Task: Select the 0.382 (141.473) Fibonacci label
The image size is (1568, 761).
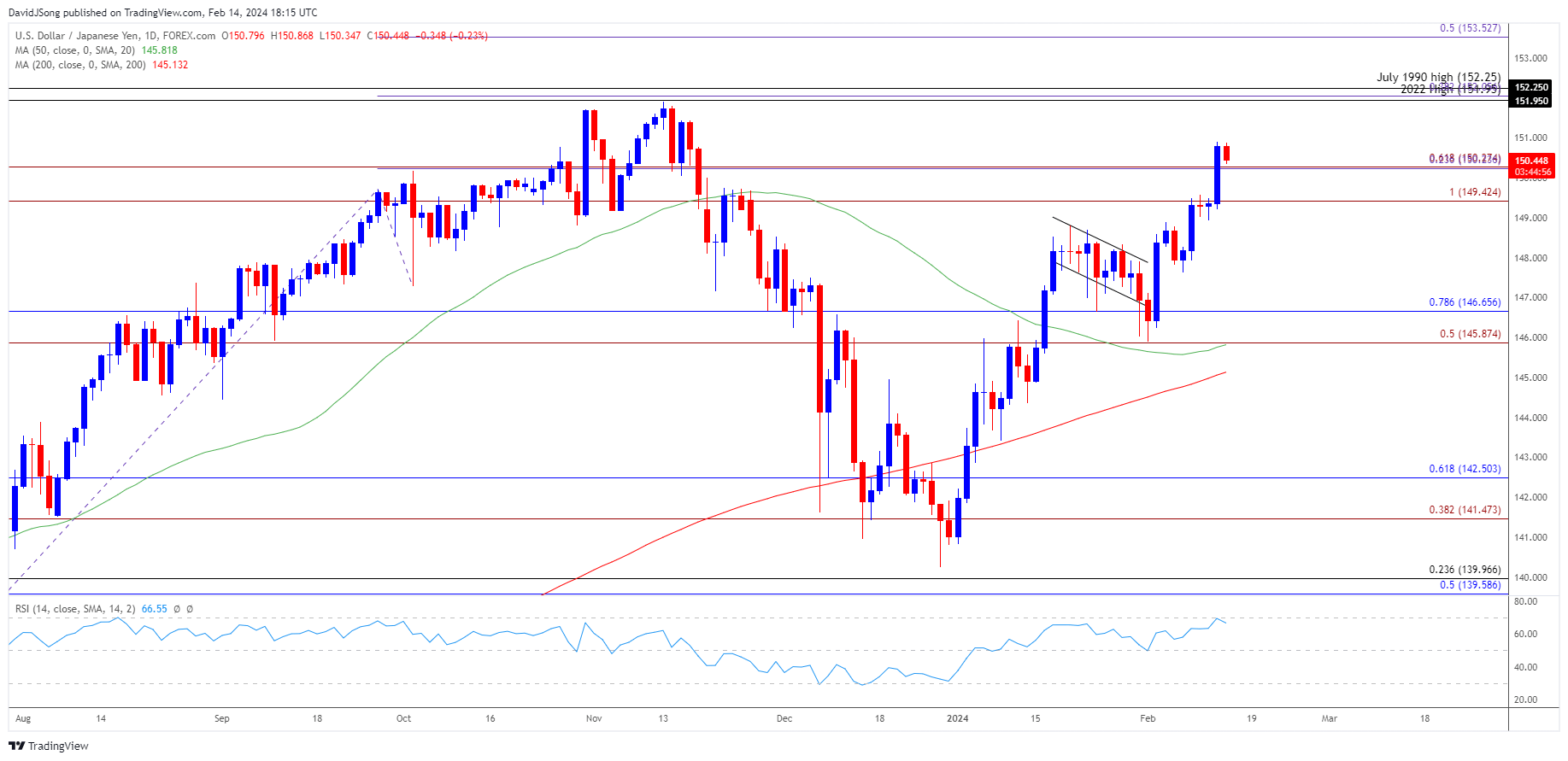Action: coord(1465,510)
